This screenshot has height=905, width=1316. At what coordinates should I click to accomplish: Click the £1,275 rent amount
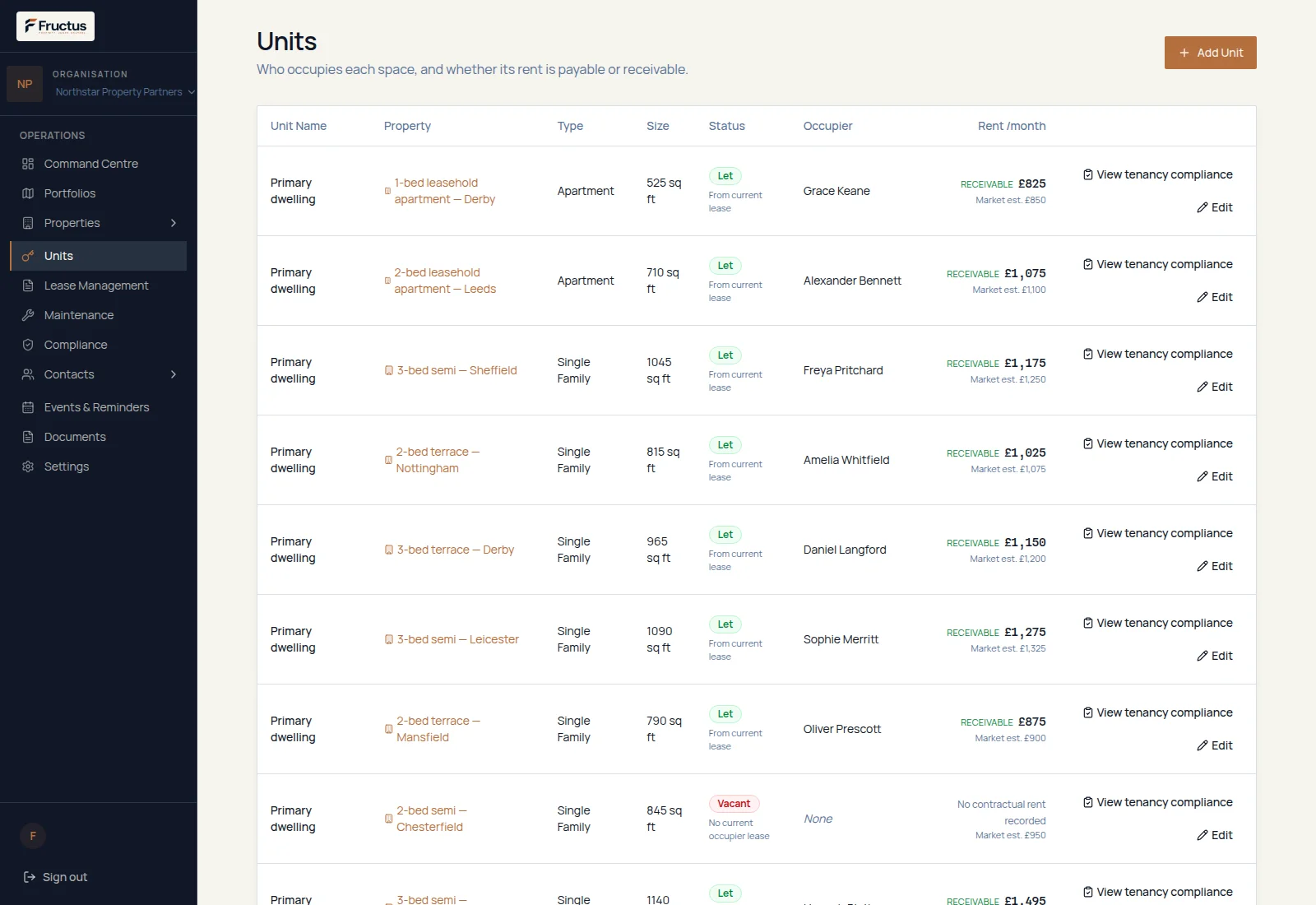tap(1025, 632)
